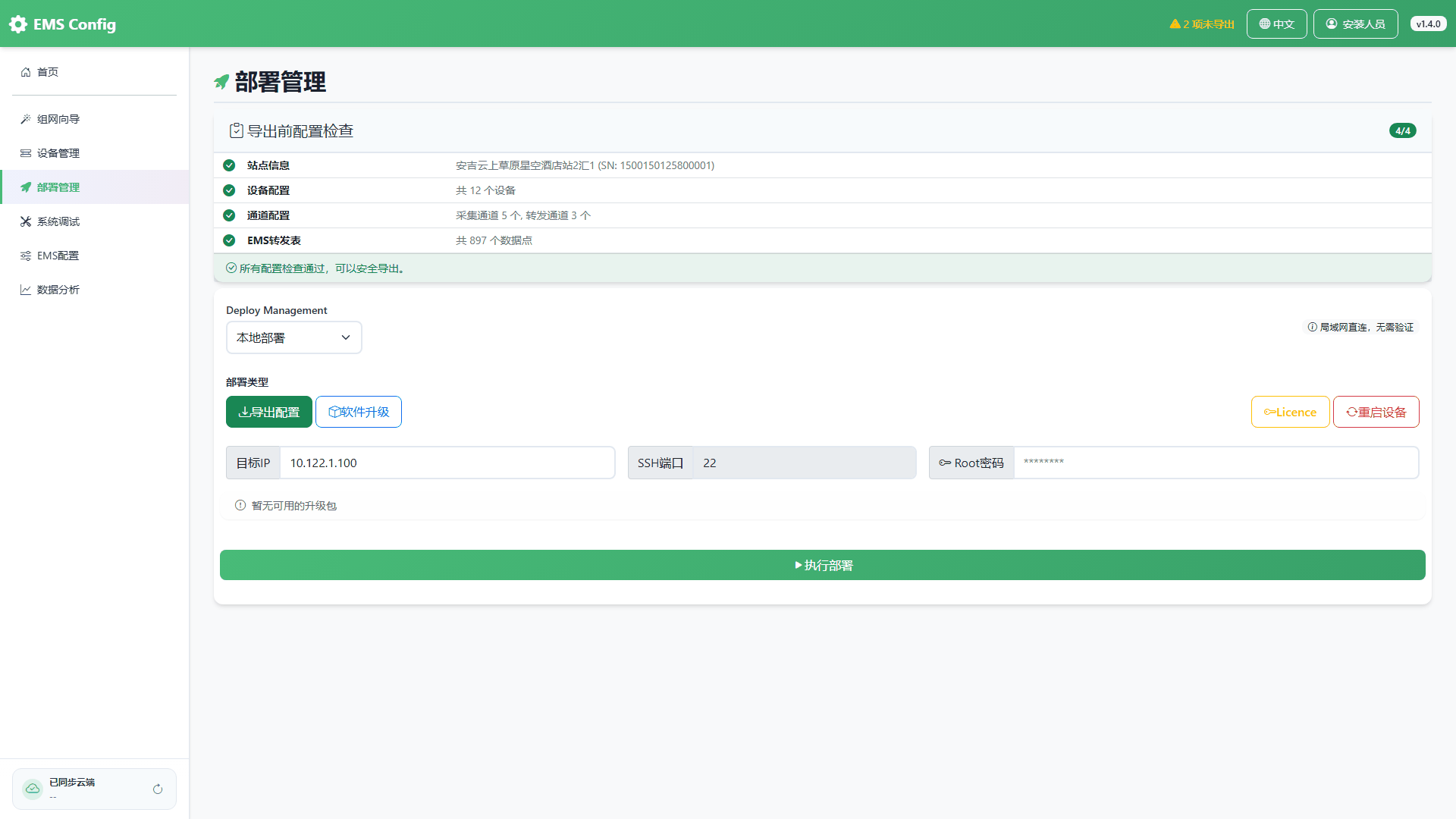Click the green cloud synced status icon

tap(33, 789)
